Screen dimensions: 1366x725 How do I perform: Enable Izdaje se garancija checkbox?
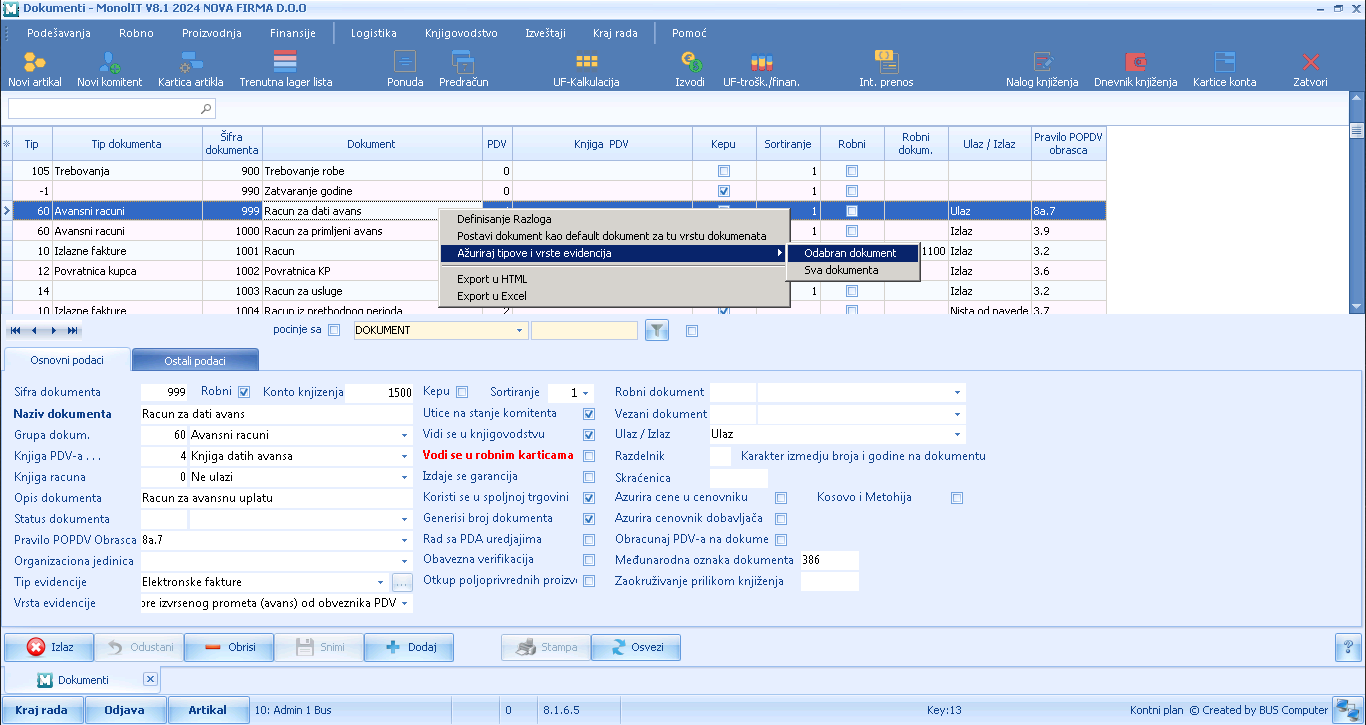coord(589,477)
